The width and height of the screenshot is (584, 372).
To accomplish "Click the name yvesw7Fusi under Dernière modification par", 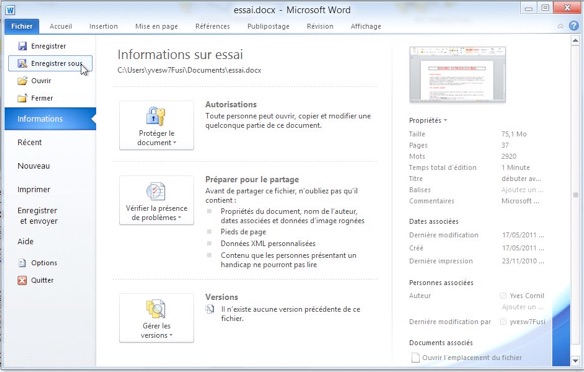I will pyautogui.click(x=527, y=321).
